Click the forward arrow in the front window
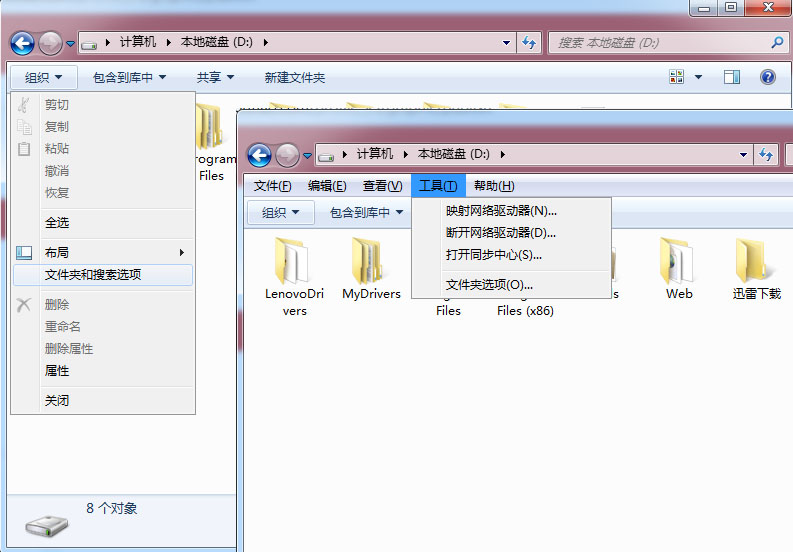The image size is (793, 552). (287, 155)
